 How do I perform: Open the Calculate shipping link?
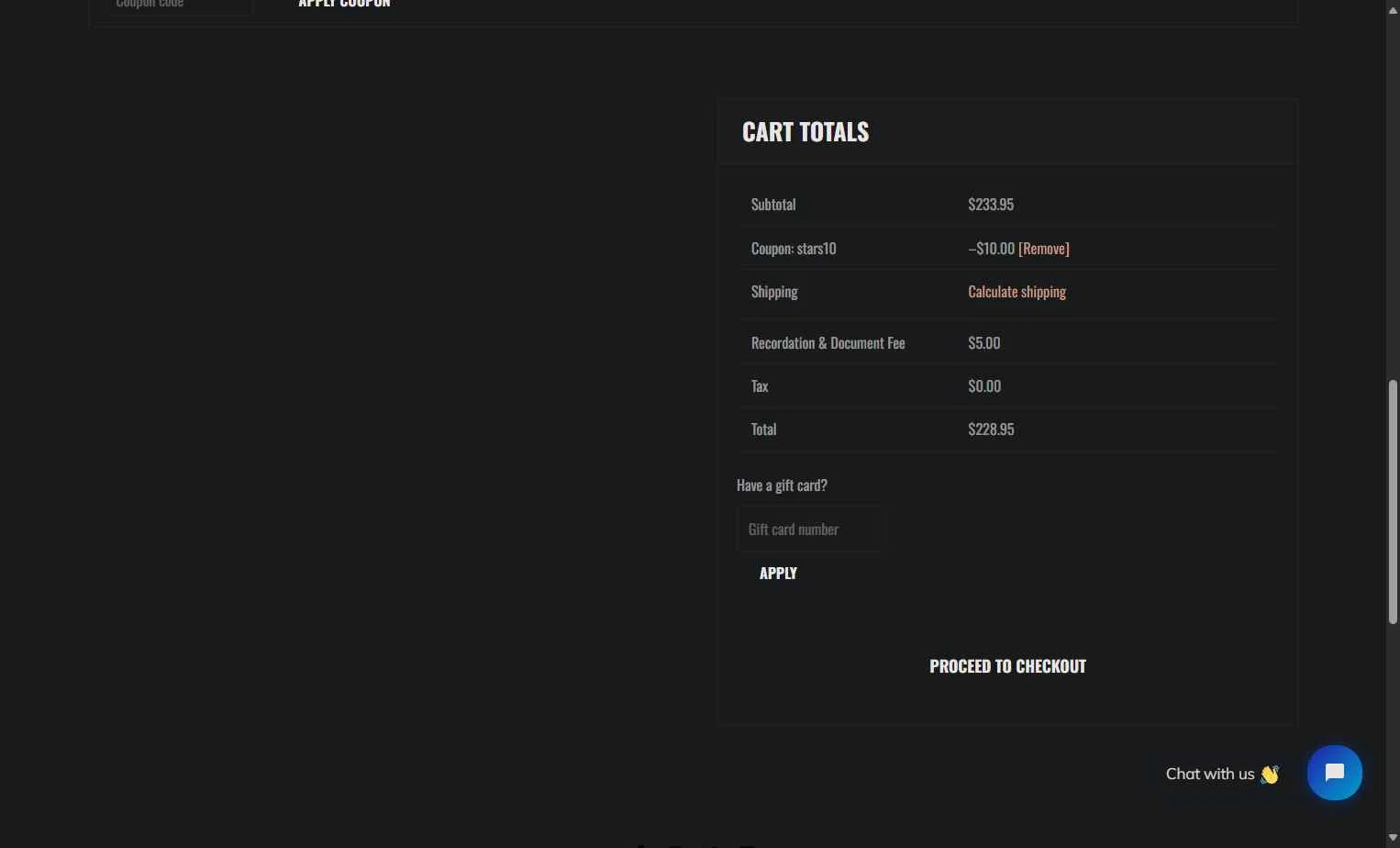[x=1017, y=292]
